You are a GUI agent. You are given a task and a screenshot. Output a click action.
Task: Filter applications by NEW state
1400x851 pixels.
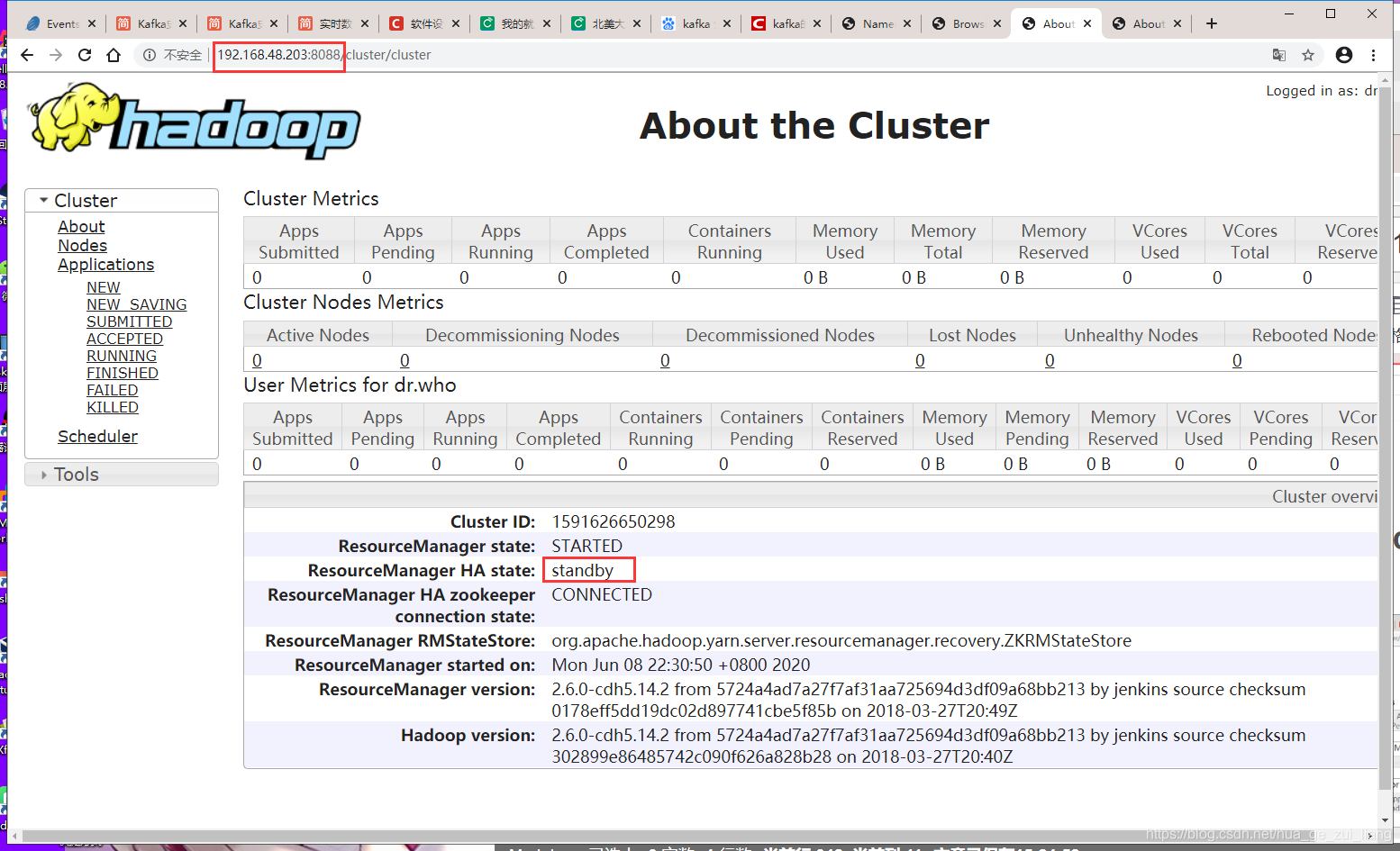click(103, 287)
